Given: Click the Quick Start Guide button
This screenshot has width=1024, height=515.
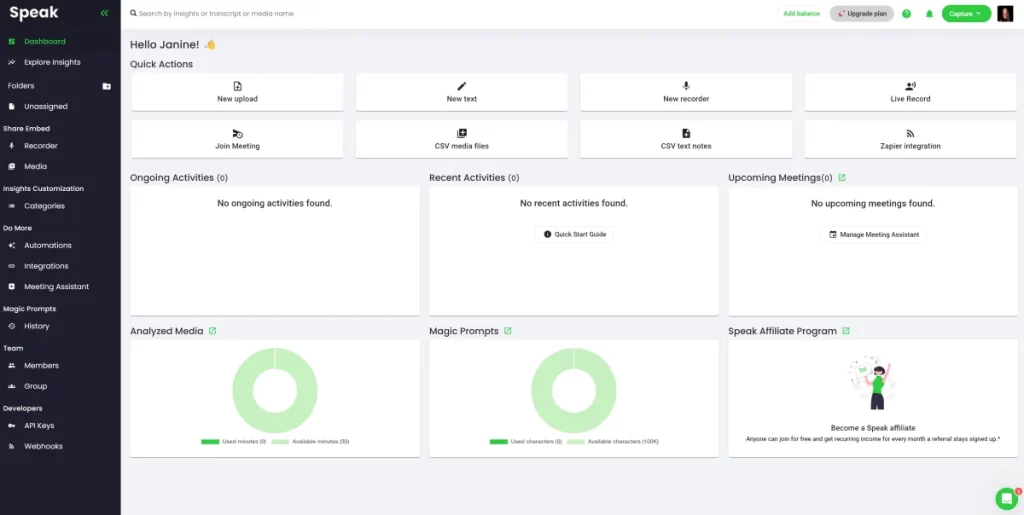Looking at the screenshot, I should [x=574, y=234].
